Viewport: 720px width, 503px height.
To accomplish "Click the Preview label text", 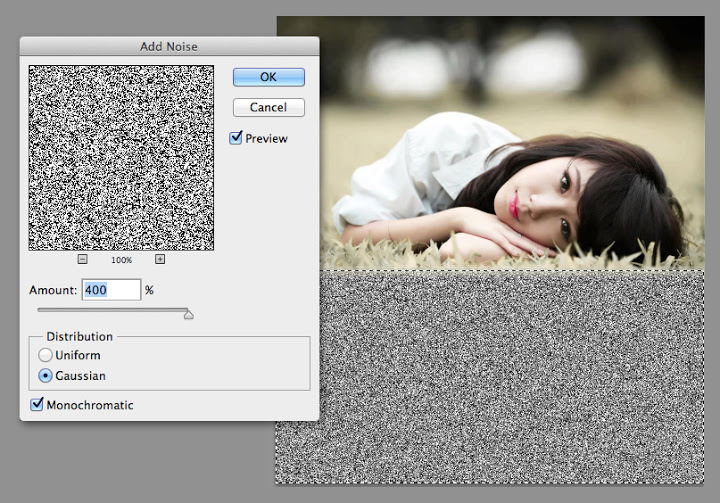I will (266, 139).
